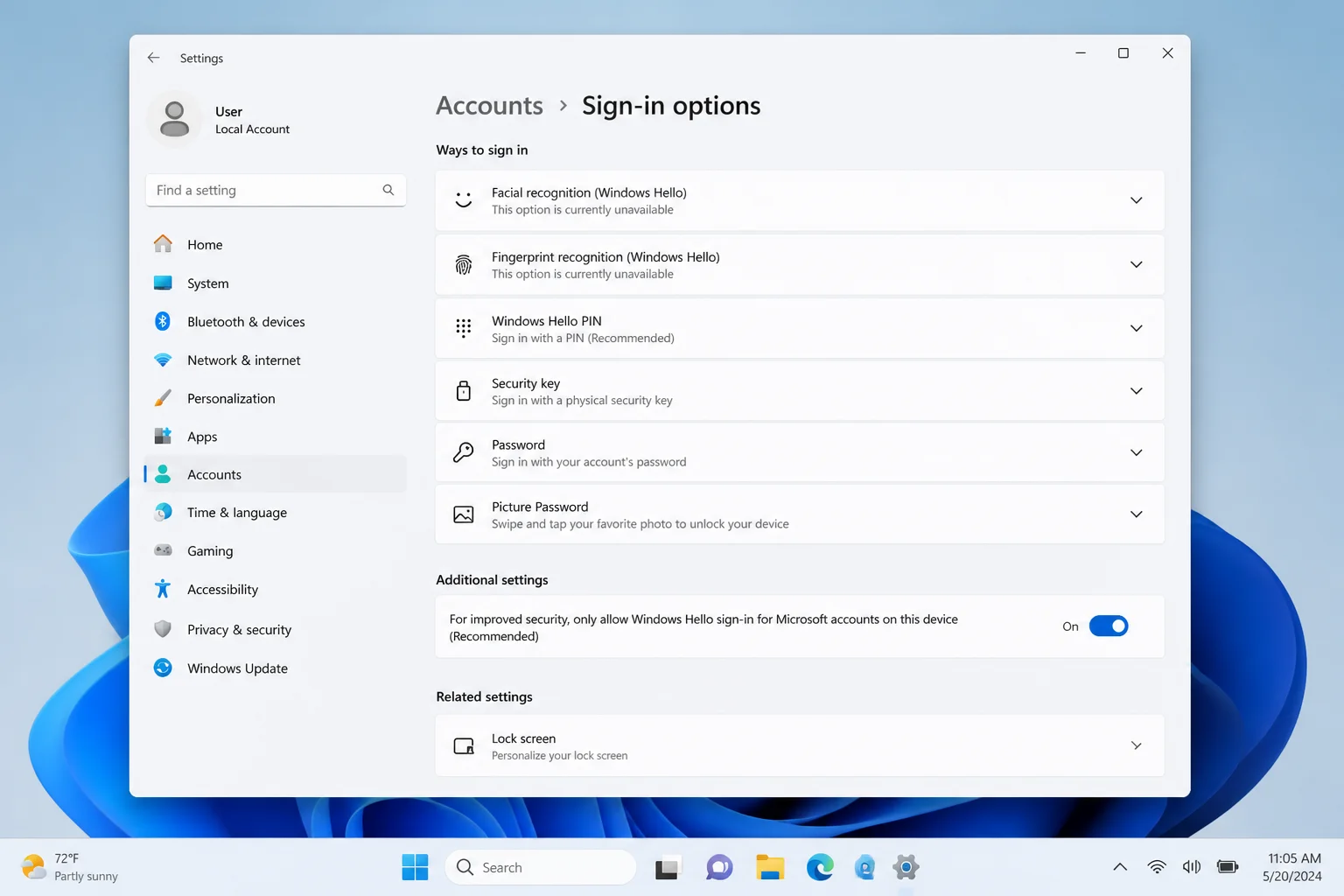Click the Wi-Fi tray icon
1344x896 pixels.
(1157, 867)
